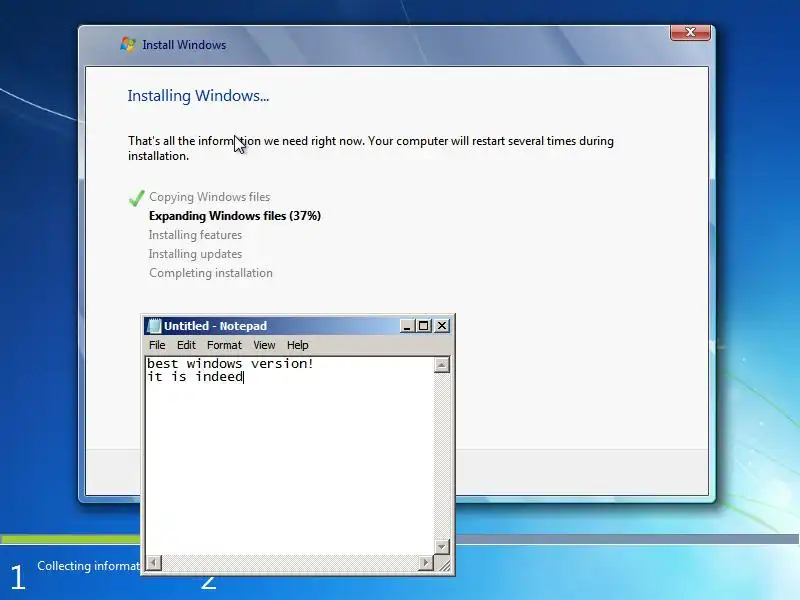Click the 'Installing updates' step
The image size is (800, 600).
click(195, 254)
